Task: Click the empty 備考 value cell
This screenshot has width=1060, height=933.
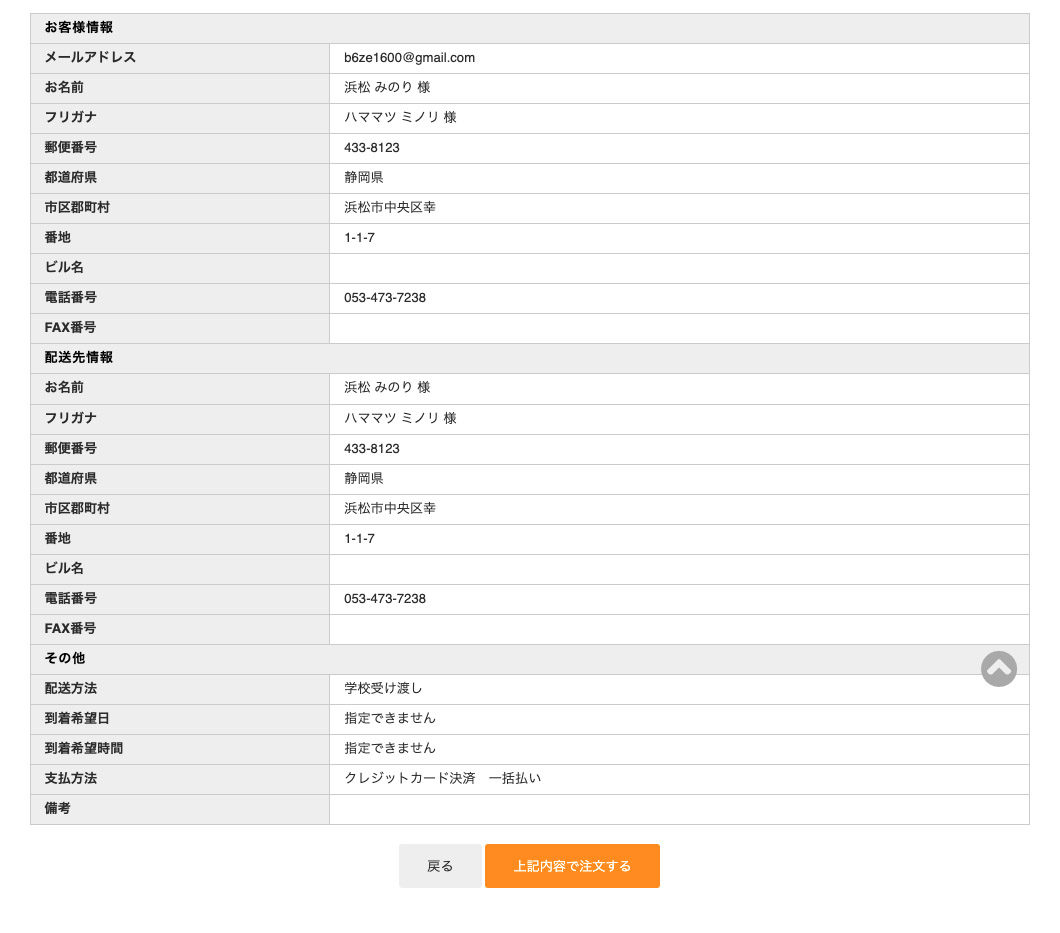Action: (678, 809)
